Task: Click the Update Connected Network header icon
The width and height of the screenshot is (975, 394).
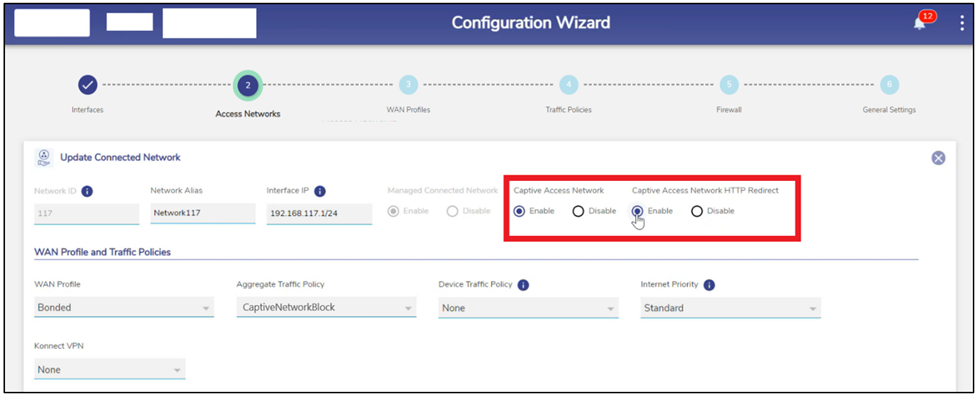Action: (43, 158)
